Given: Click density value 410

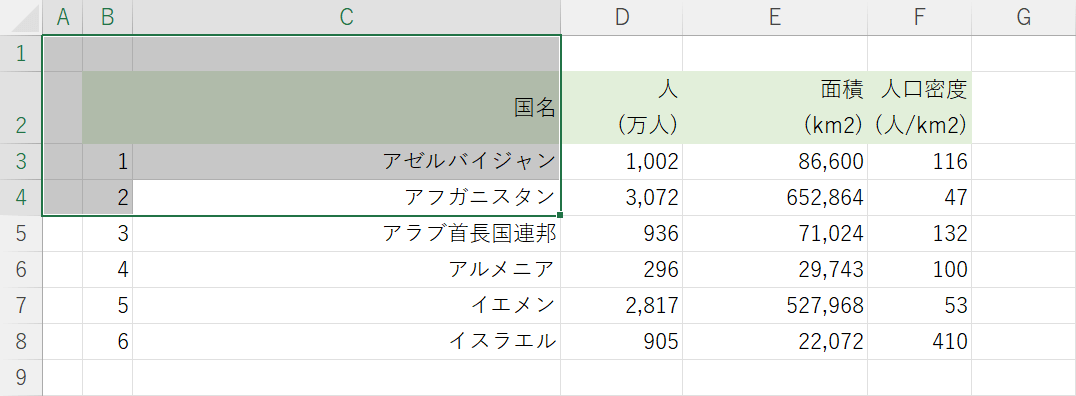Looking at the screenshot, I should click(920, 342).
